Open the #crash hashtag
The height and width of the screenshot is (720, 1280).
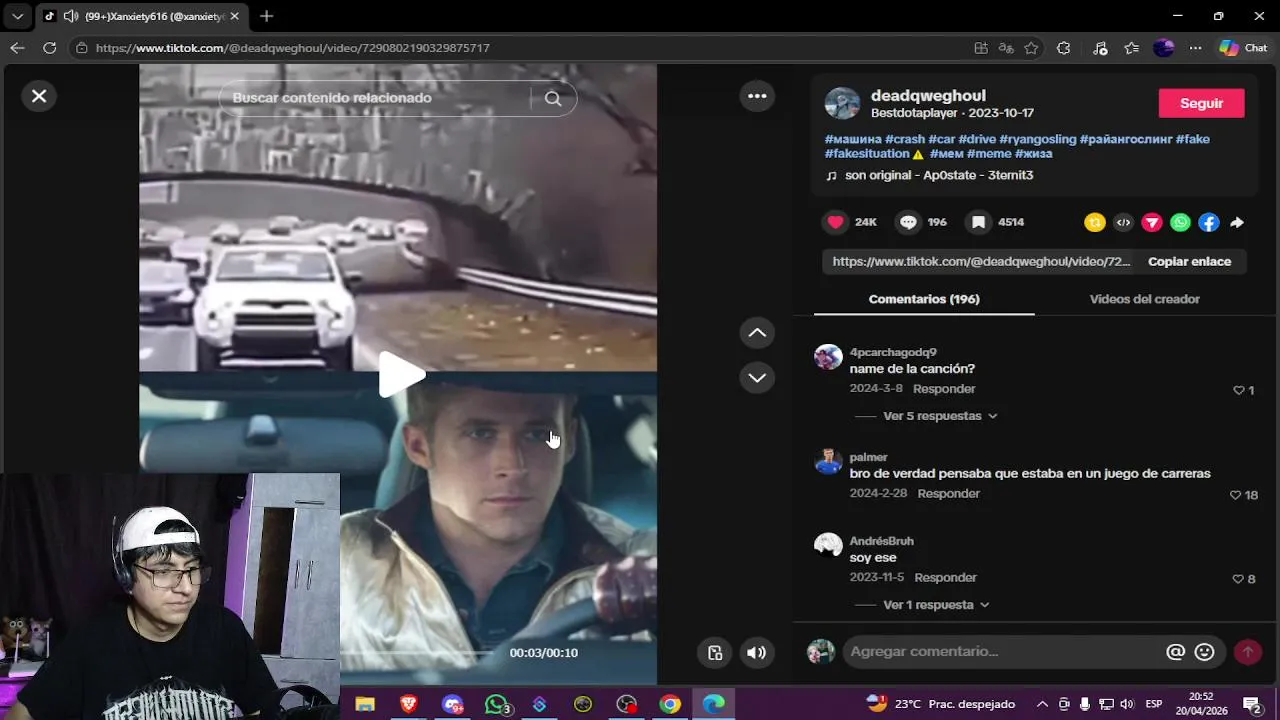click(x=905, y=139)
